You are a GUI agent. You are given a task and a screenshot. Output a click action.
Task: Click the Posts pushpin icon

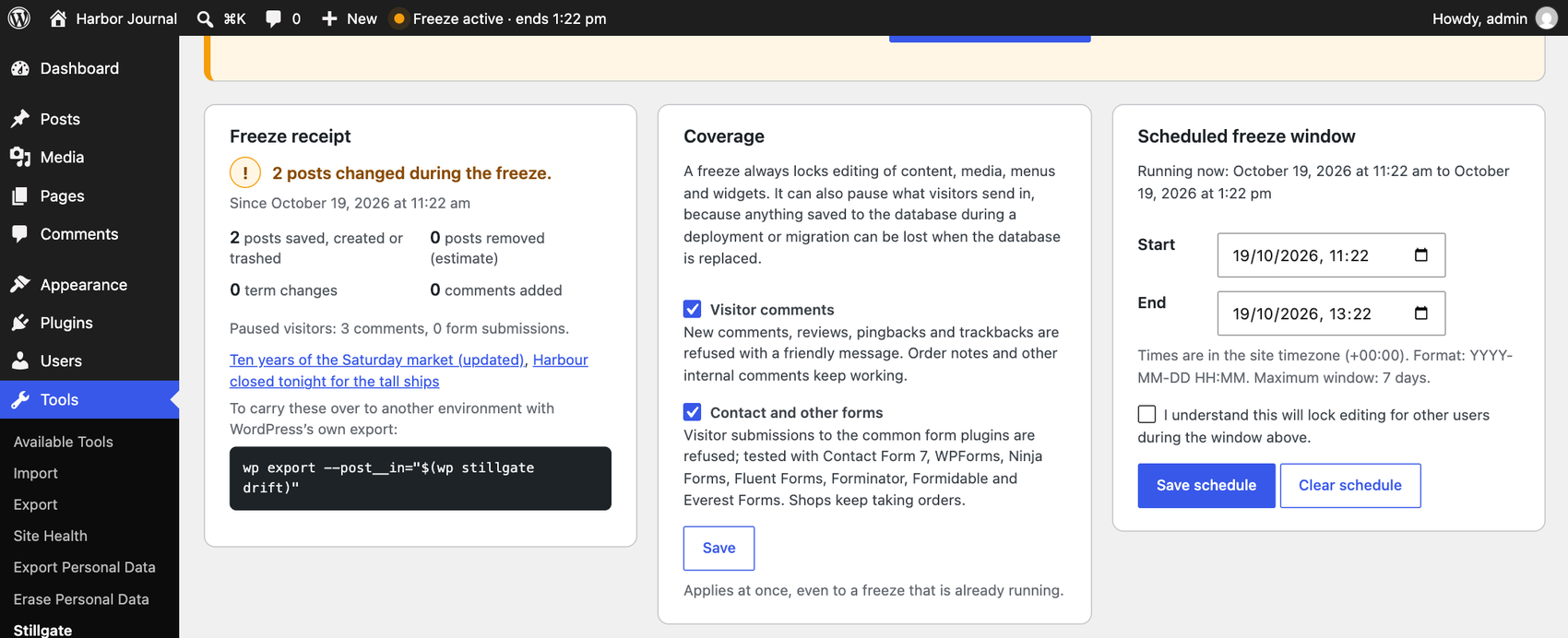coord(20,119)
